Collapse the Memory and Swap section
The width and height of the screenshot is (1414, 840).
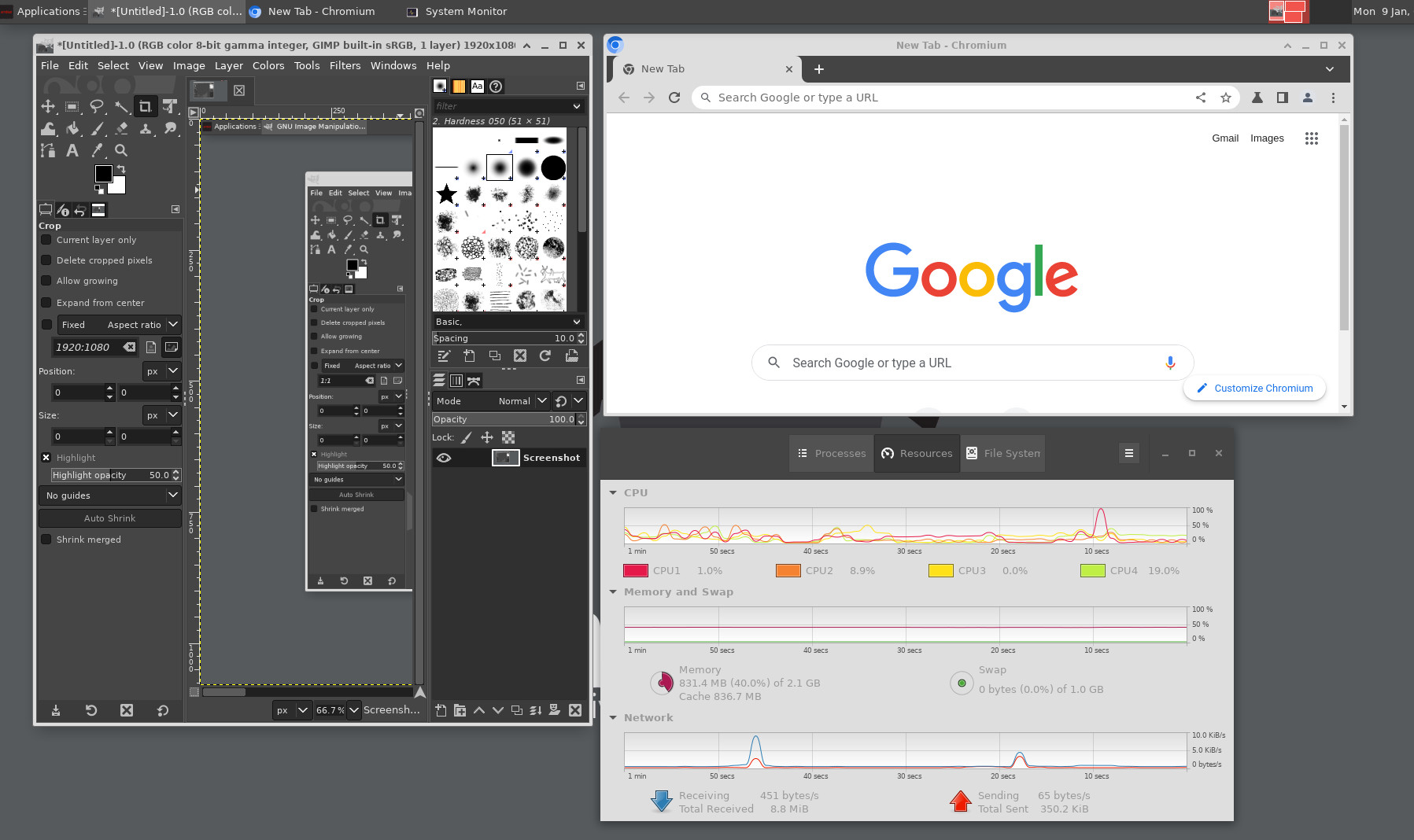coord(613,591)
